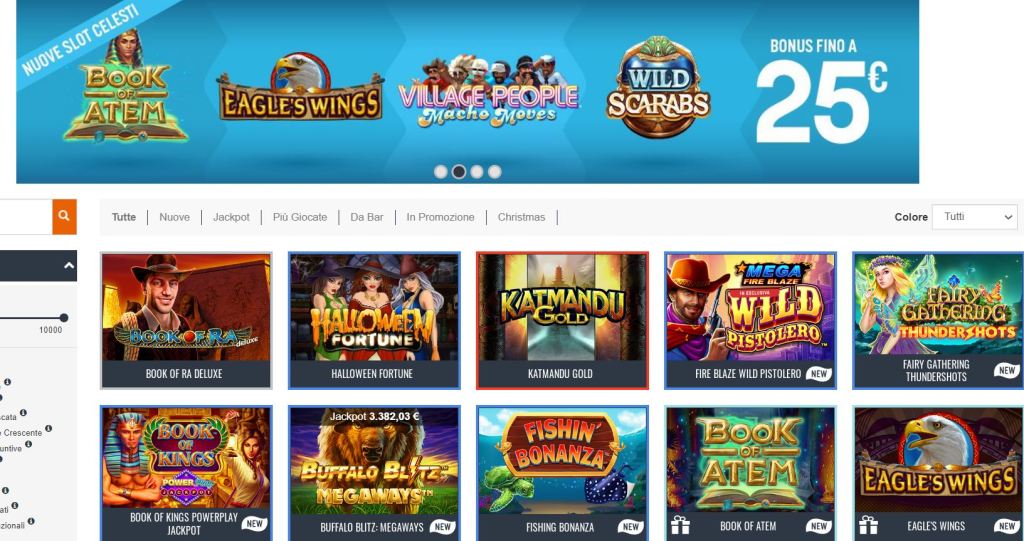Screen dimensions: 1024x541
Task: Click the NEW badge on Fire Blaze Wild Pistolero
Action: pos(819,374)
